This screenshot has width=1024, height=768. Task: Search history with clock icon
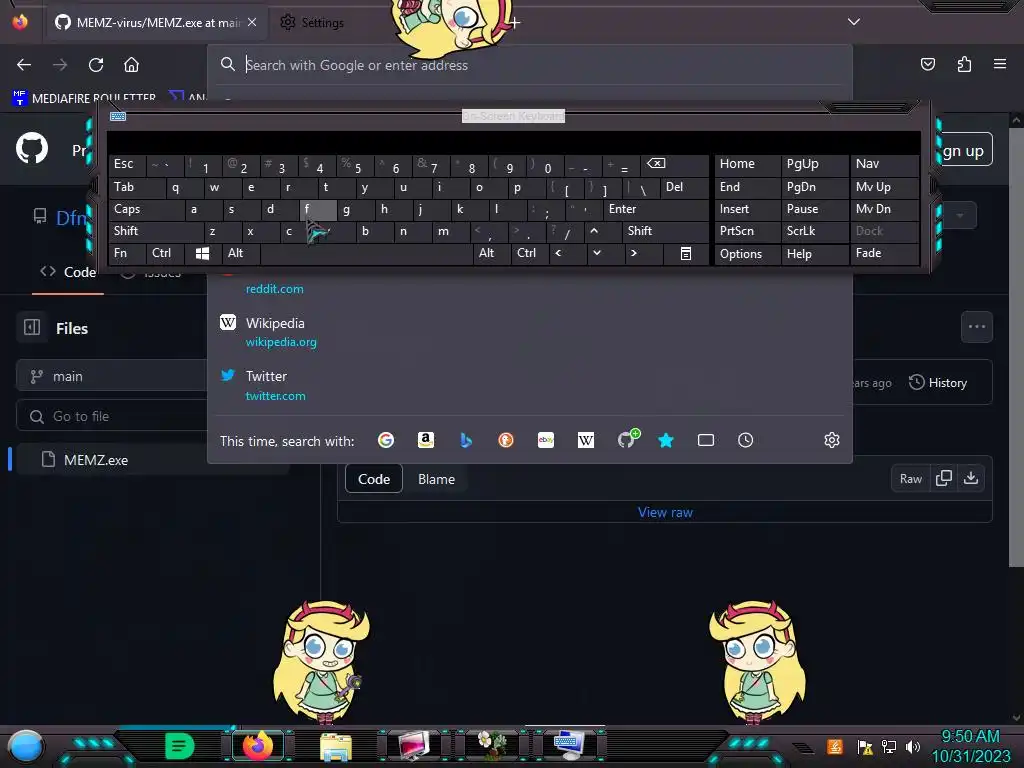745,440
